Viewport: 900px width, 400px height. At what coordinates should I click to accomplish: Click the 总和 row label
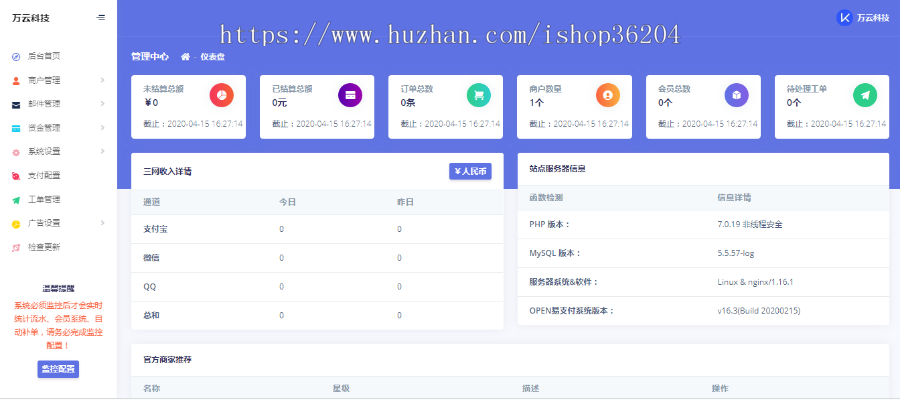coord(151,315)
